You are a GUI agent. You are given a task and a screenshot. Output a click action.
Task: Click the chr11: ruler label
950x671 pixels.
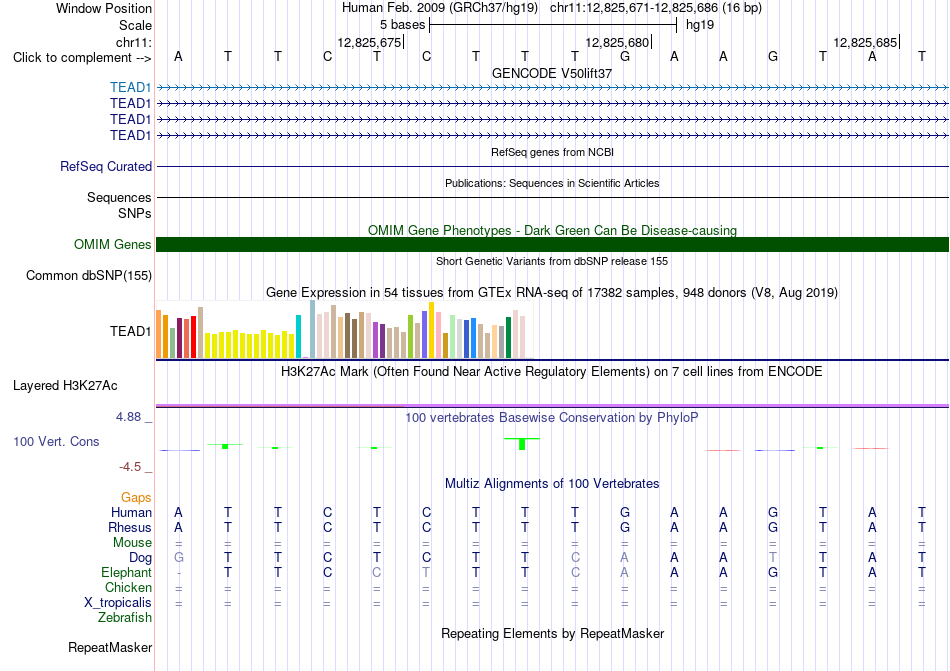(x=133, y=42)
